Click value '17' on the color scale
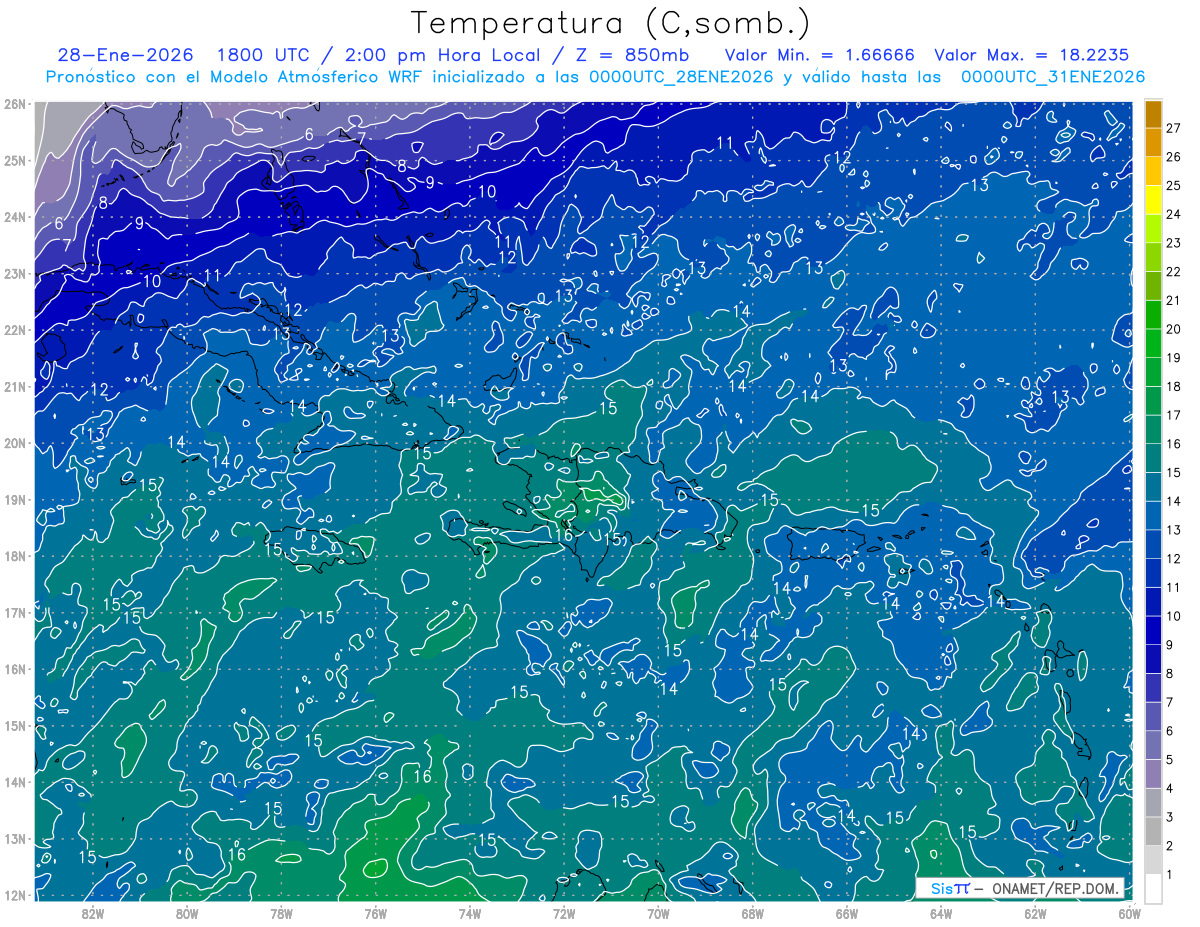The image size is (1200, 927). pos(1173,415)
